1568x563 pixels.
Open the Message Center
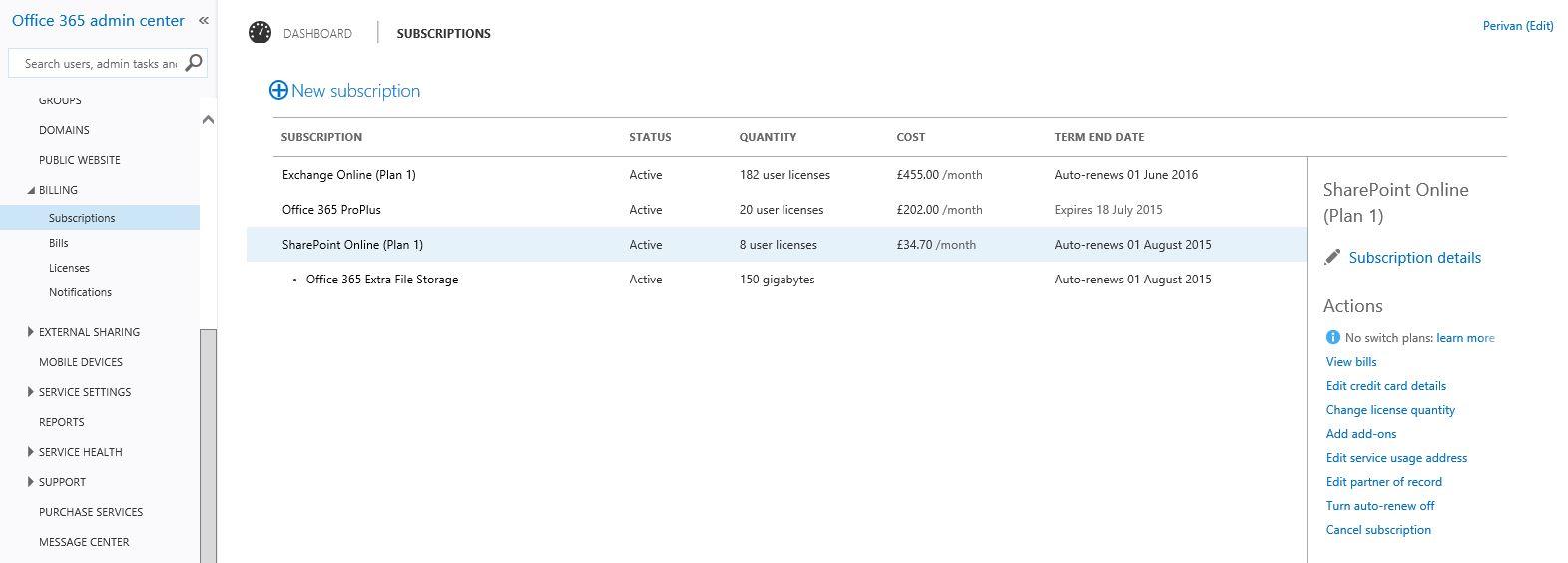[x=84, y=542]
